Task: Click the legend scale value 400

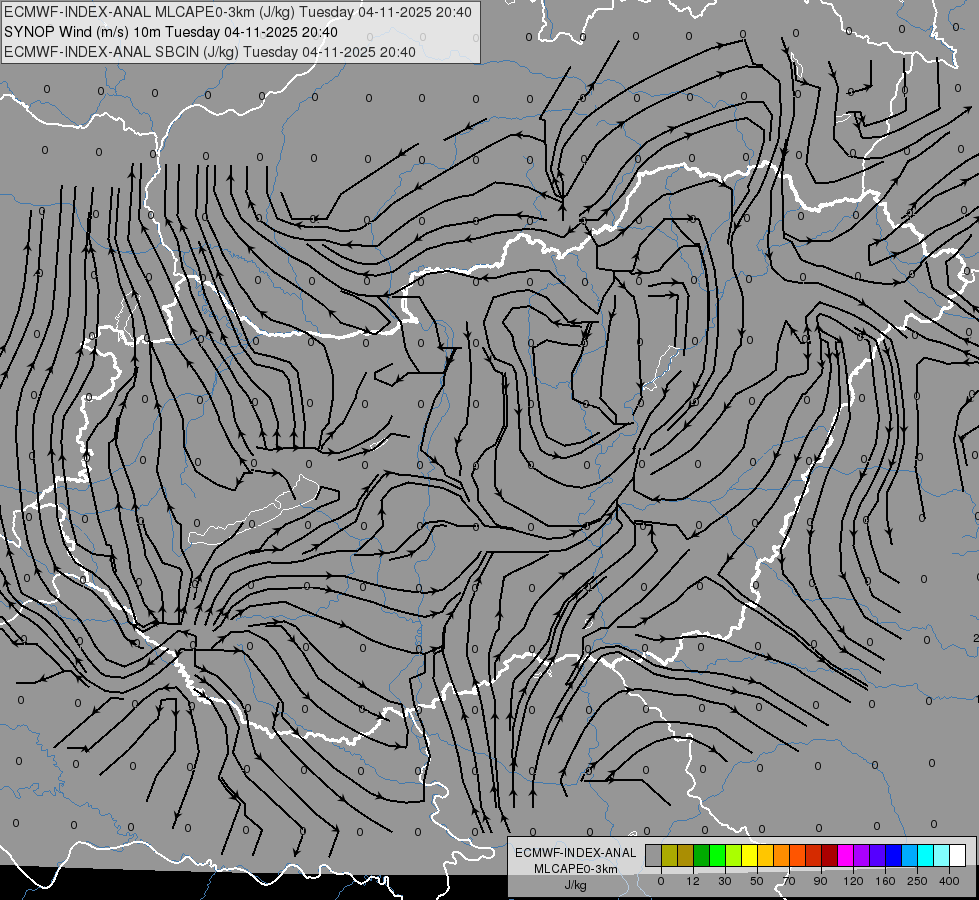Action: point(949,881)
